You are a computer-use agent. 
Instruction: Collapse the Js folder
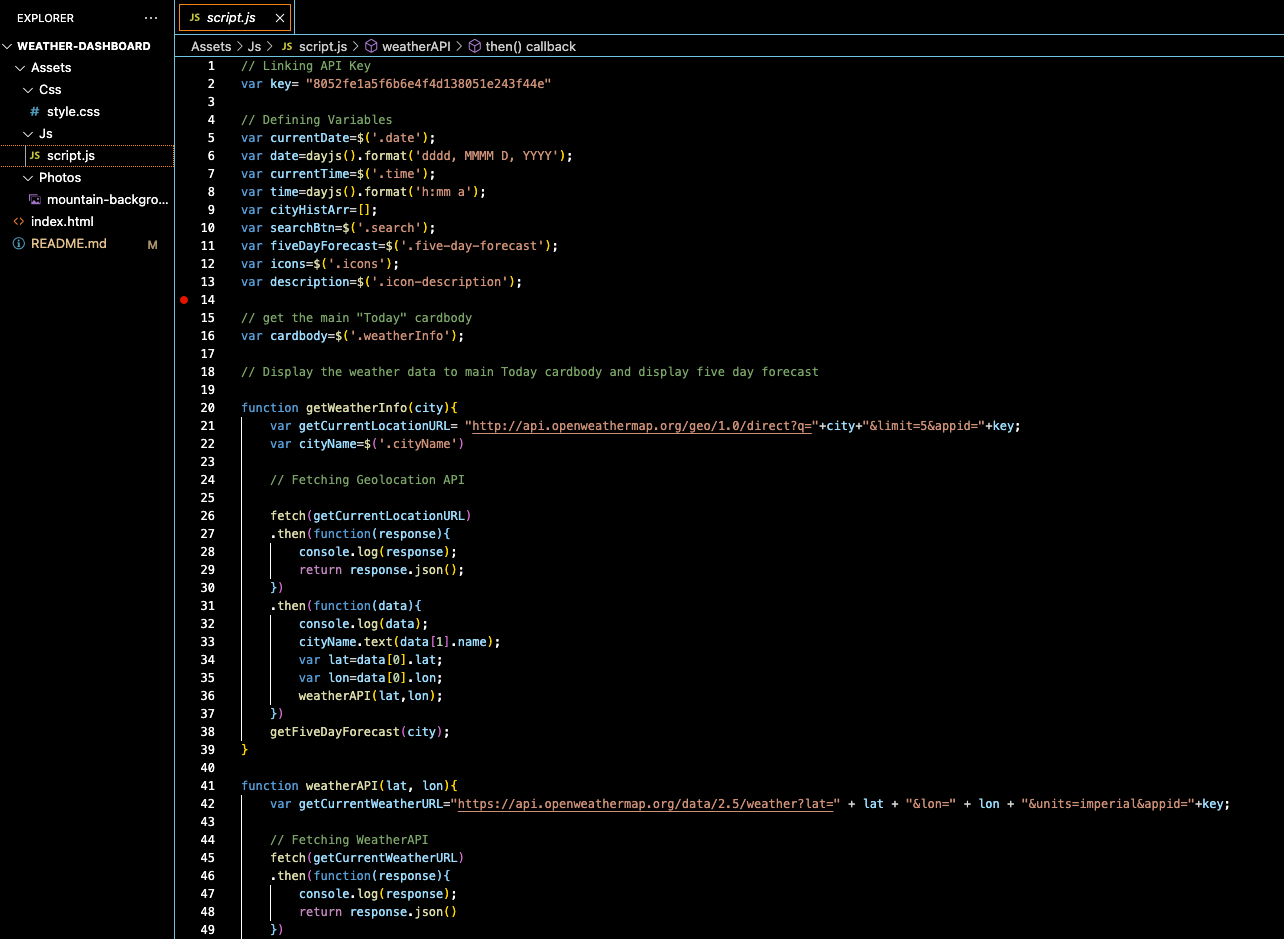pos(29,134)
